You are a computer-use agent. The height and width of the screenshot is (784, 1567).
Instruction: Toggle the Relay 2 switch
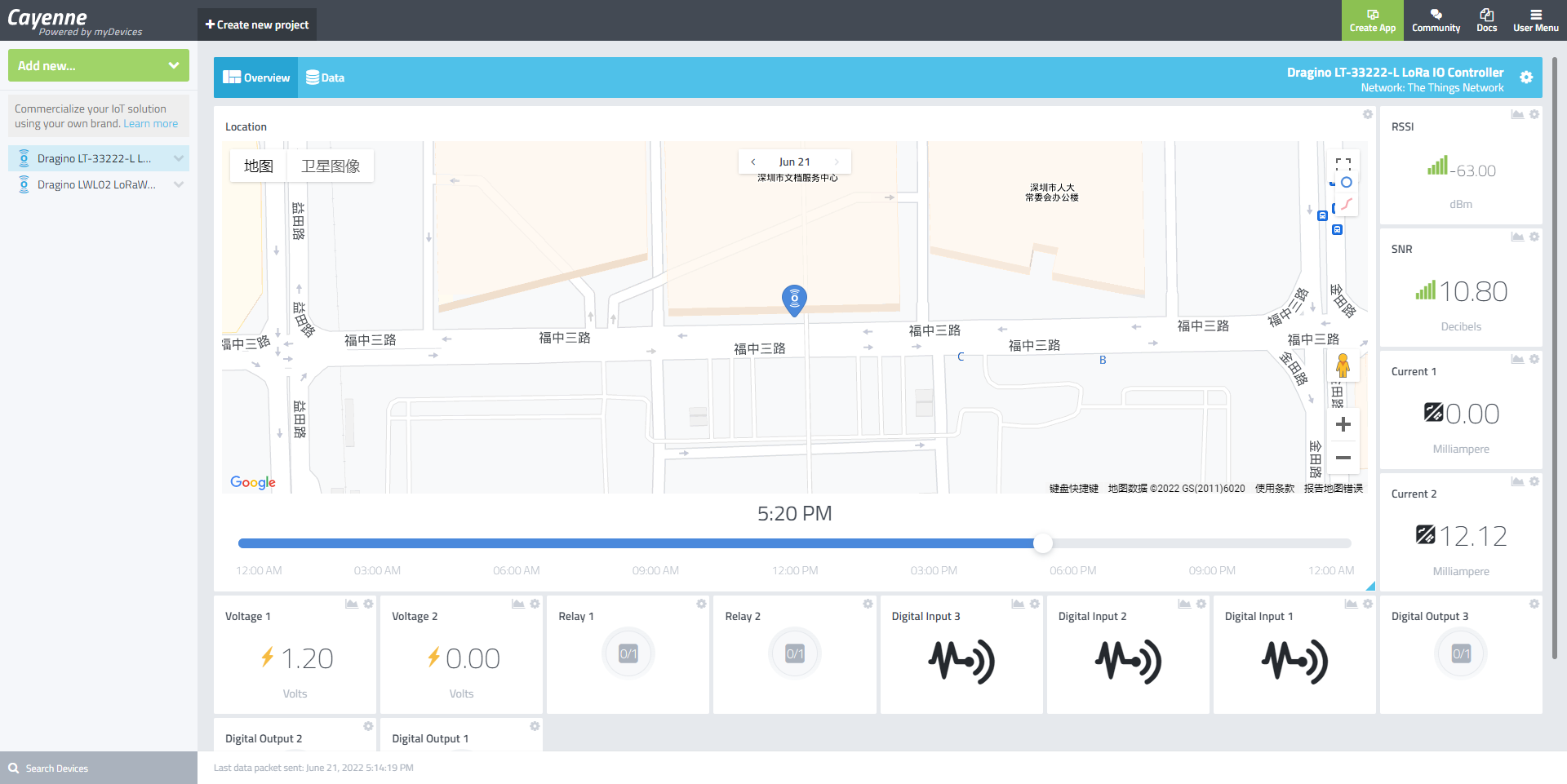(x=795, y=653)
